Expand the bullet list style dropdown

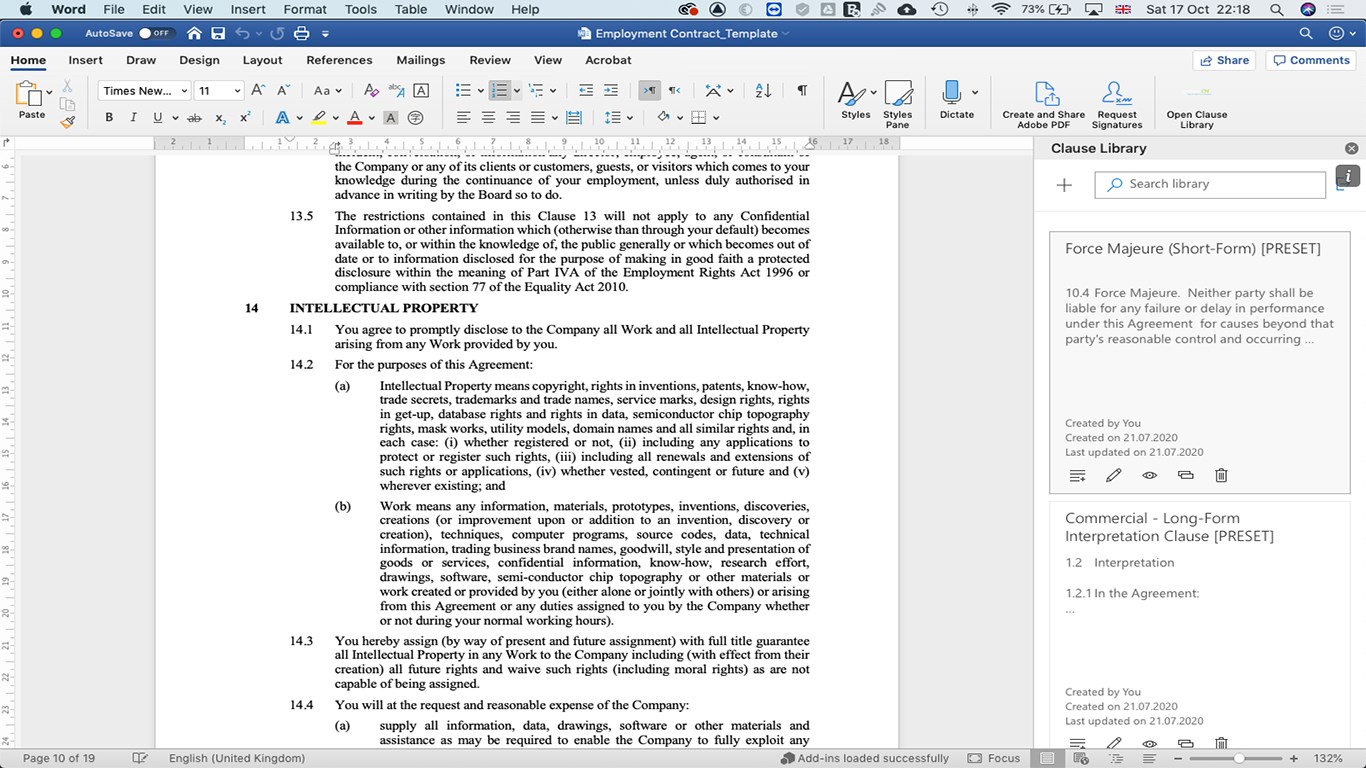(x=478, y=90)
